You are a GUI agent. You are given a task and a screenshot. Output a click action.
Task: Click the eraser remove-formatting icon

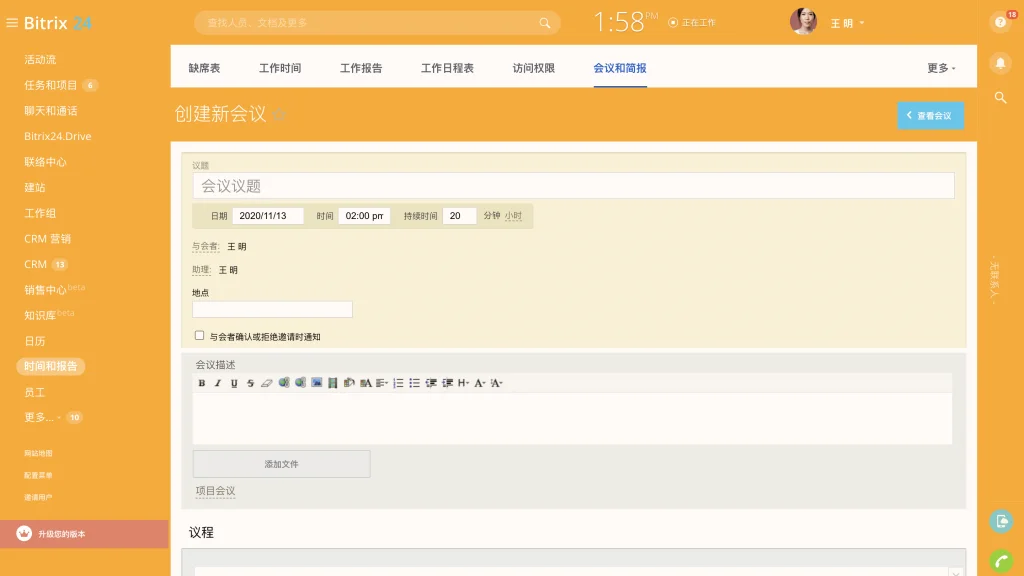pos(266,383)
